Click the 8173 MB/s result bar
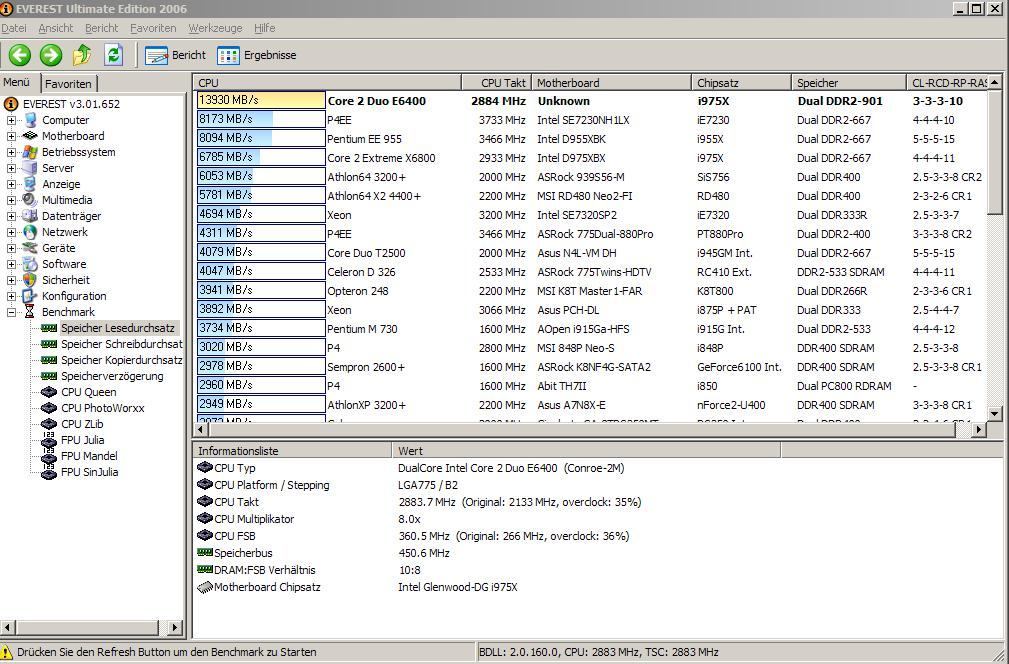The width and height of the screenshot is (1009, 664). 261,120
